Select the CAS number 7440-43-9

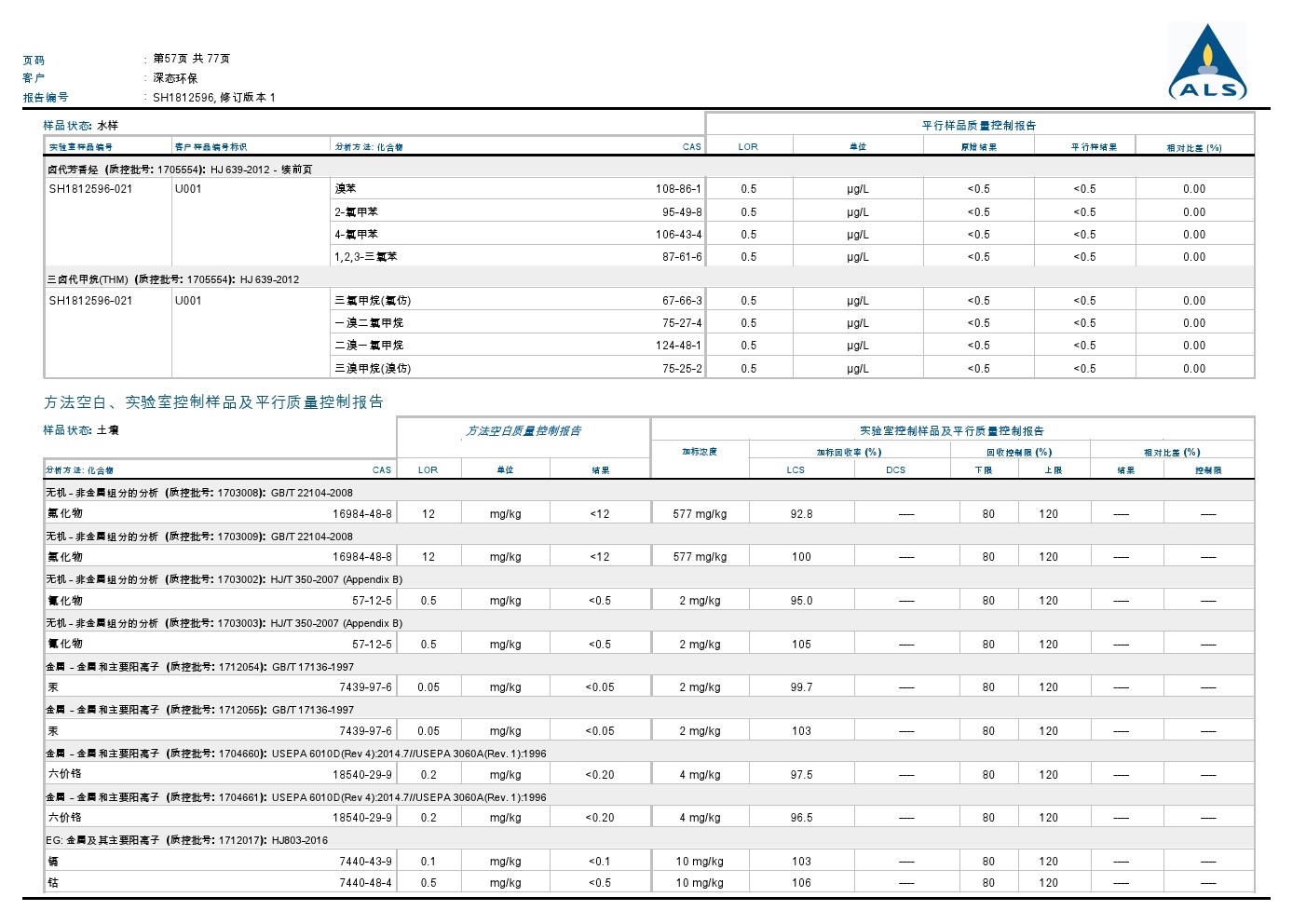365,862
